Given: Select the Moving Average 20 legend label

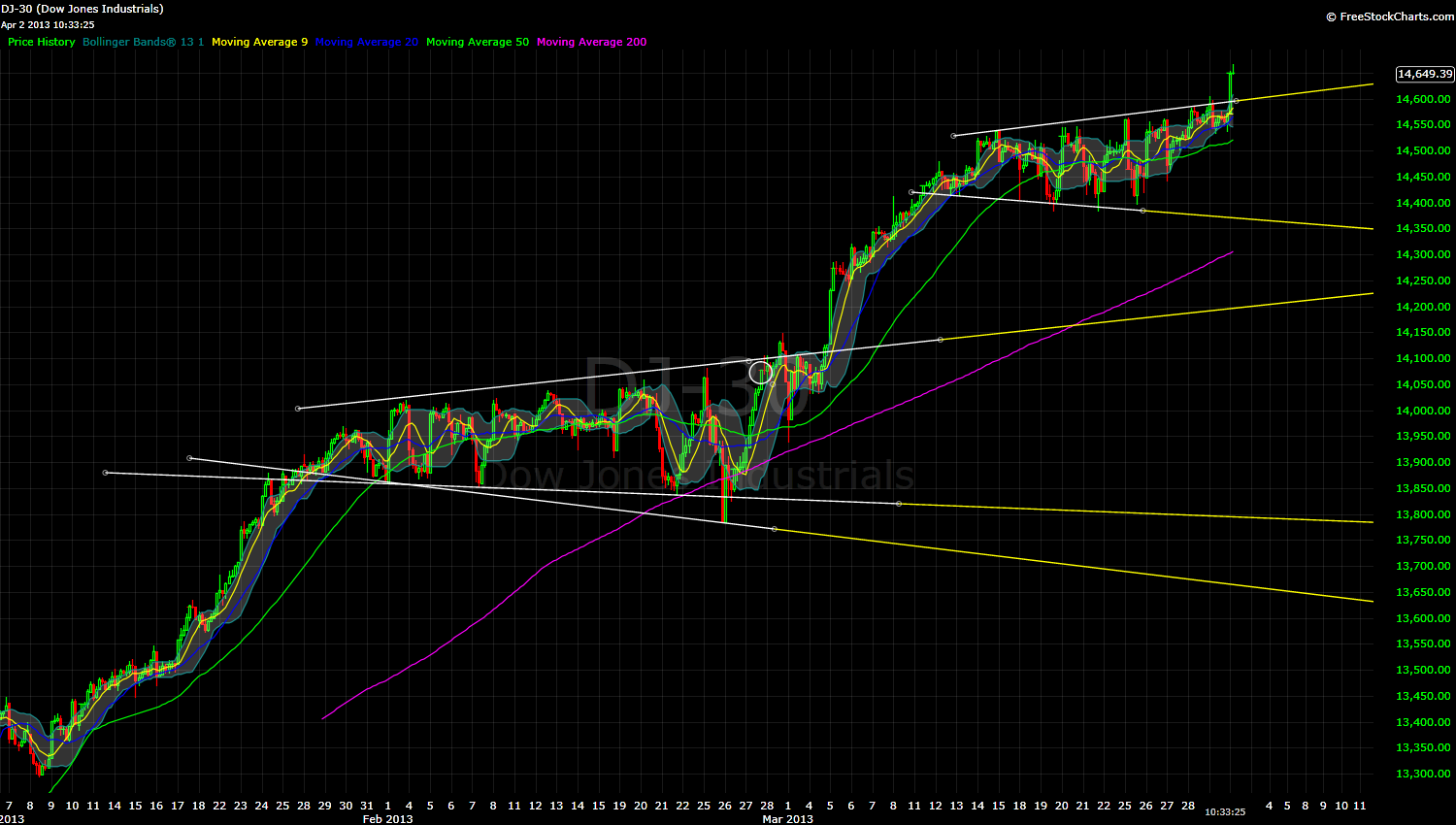Looking at the screenshot, I should coord(367,42).
